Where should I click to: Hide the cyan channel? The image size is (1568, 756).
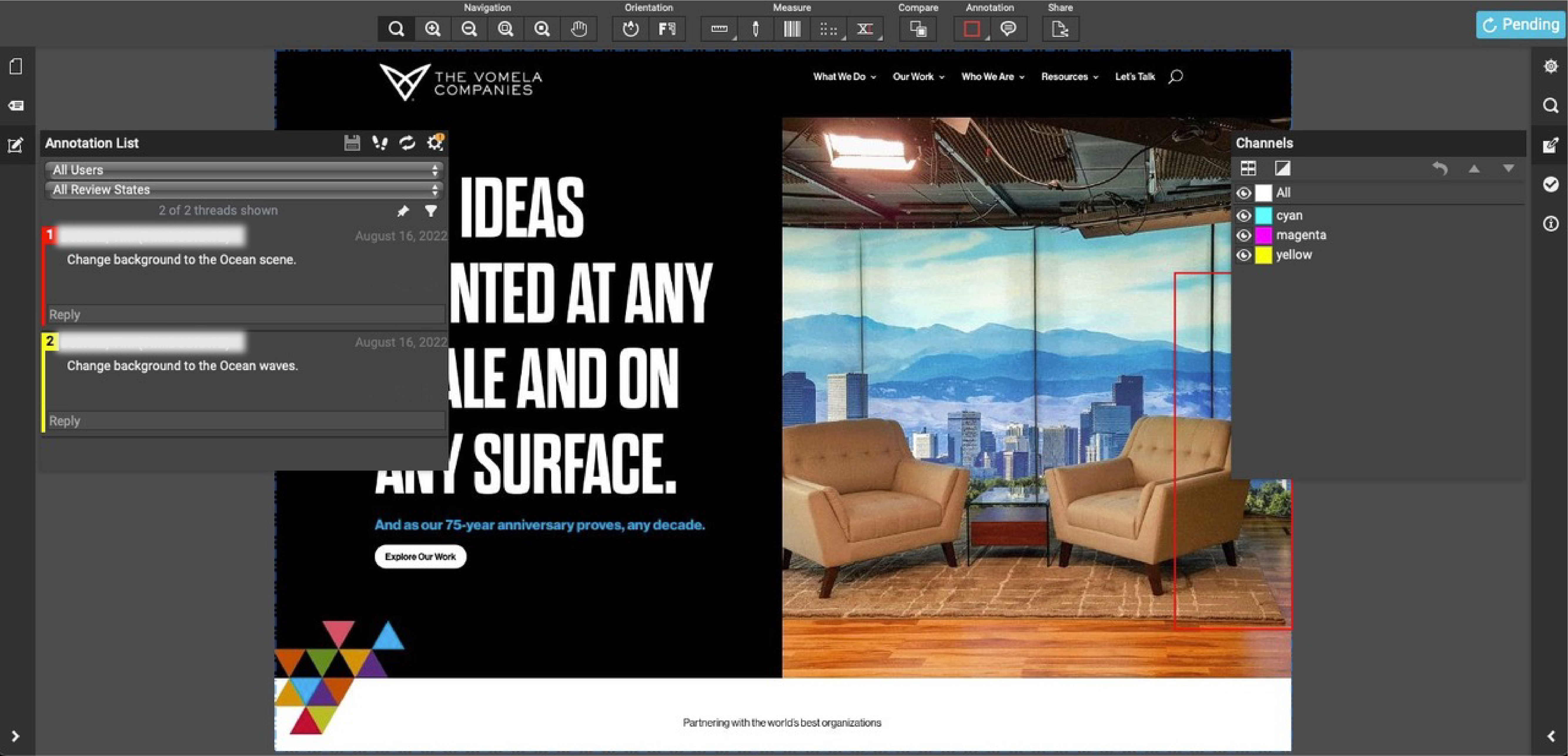pyautogui.click(x=1243, y=215)
